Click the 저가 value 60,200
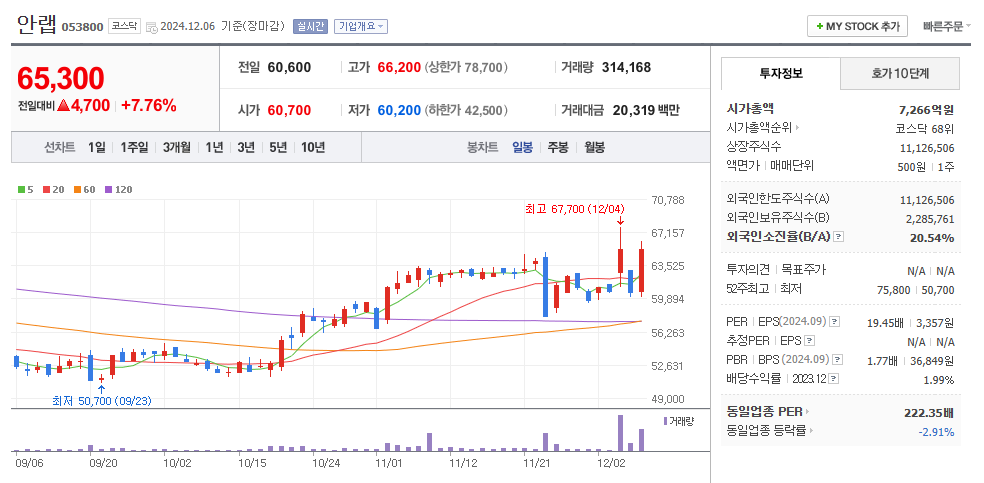 click(399, 110)
